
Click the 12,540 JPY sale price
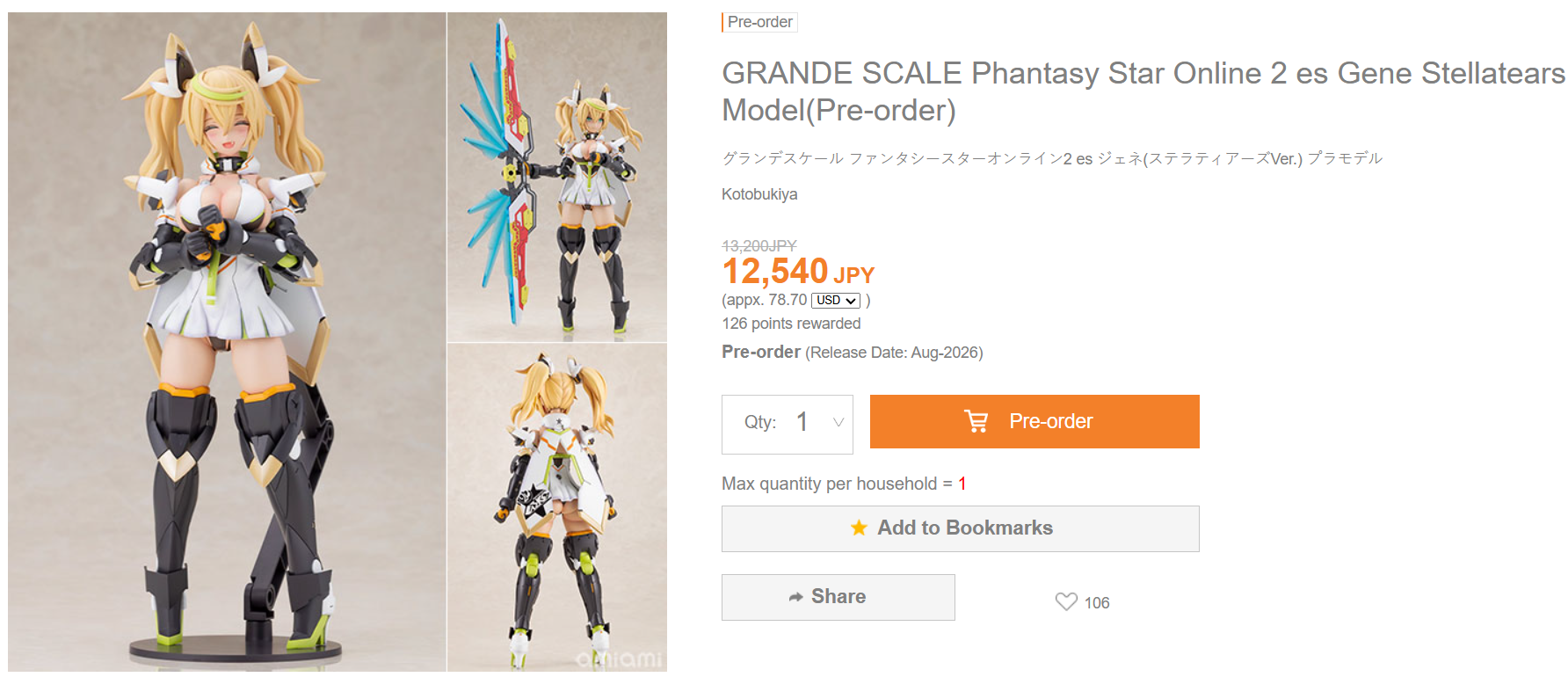pos(797,272)
